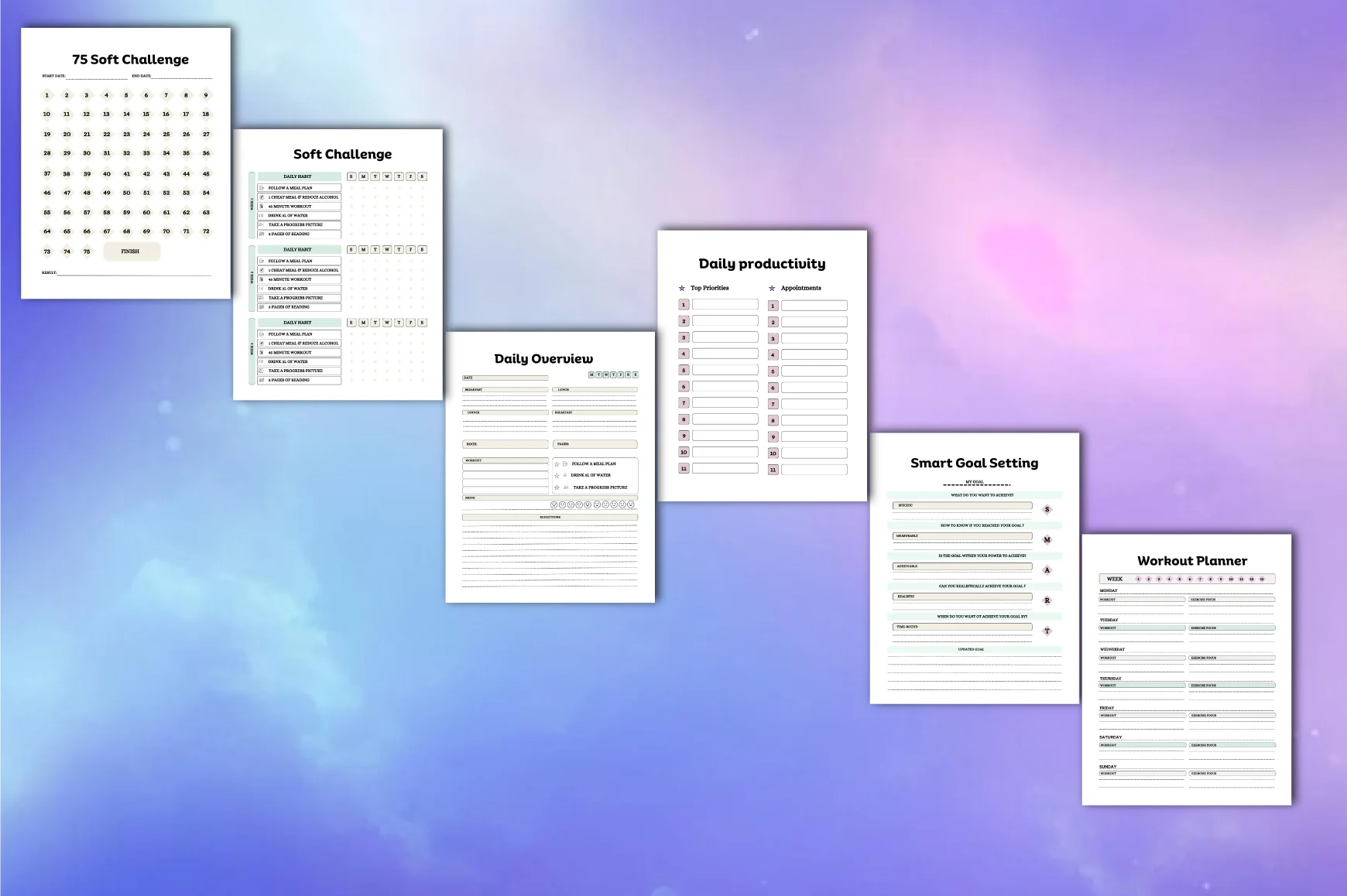The height and width of the screenshot is (896, 1347).
Task: Click the TIME-BOUND field in Smart Goal Setting
Action: 962,627
